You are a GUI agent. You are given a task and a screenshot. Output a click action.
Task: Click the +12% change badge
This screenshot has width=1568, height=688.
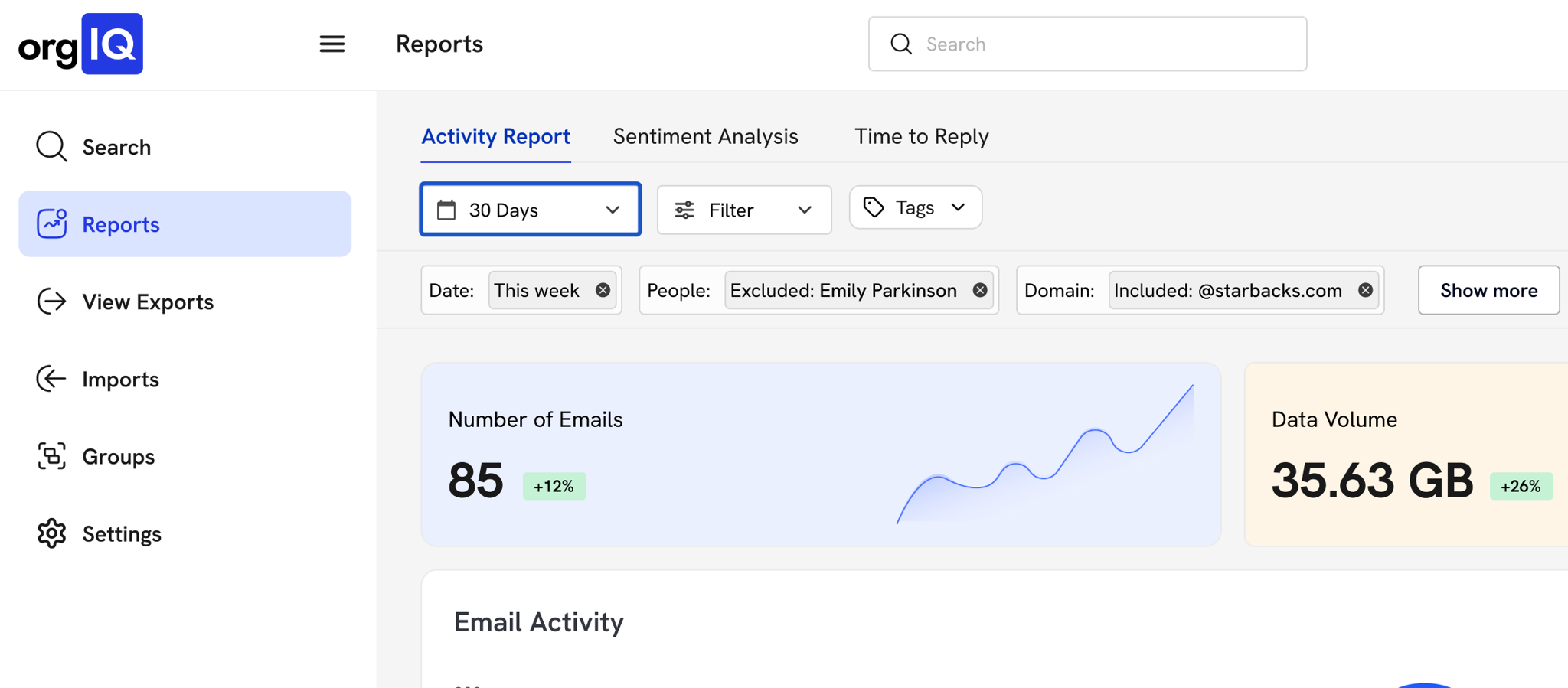[x=554, y=486]
